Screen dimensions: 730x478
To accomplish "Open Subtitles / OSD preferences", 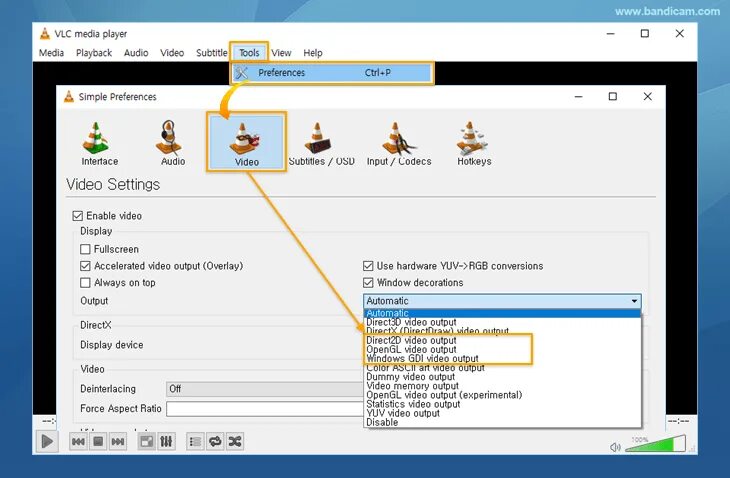I will coord(321,144).
